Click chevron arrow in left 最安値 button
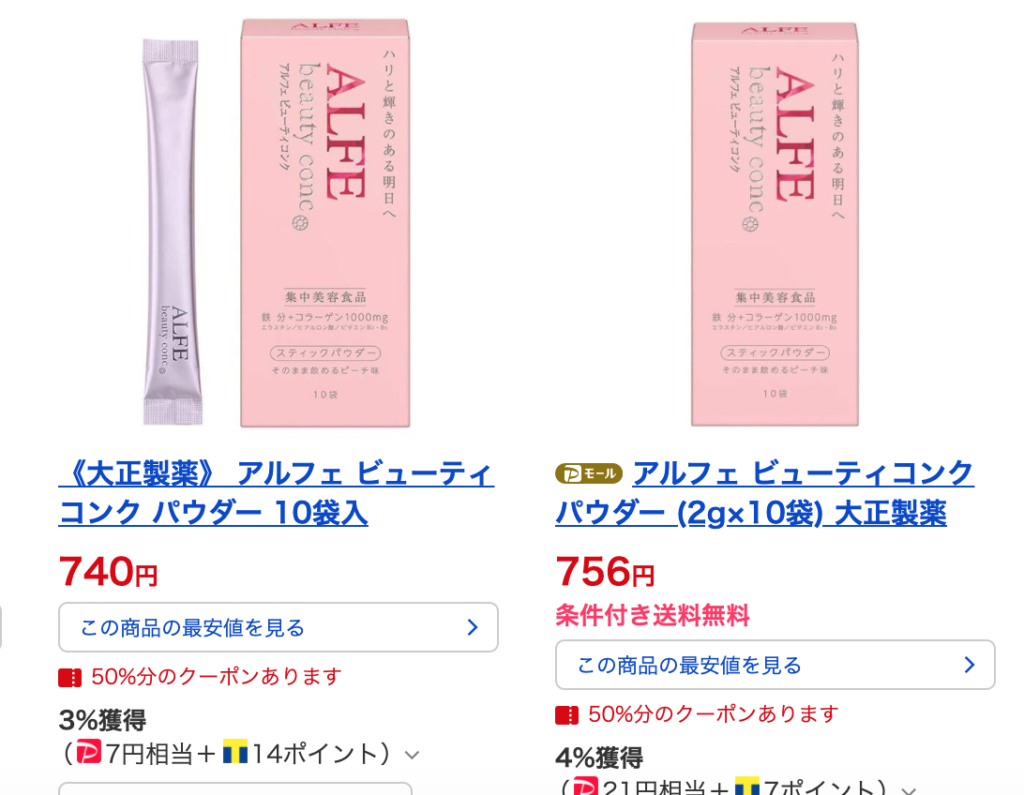 (x=473, y=628)
